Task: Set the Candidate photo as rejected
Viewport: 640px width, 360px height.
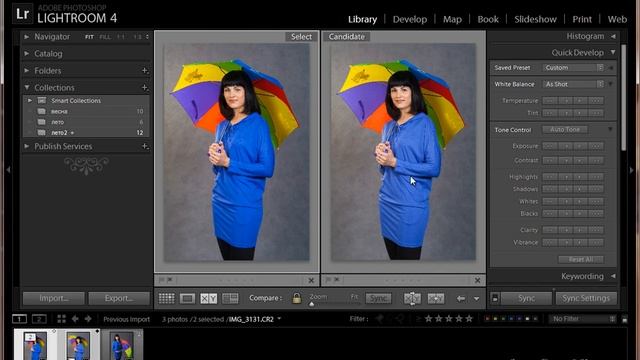Action: (x=337, y=280)
